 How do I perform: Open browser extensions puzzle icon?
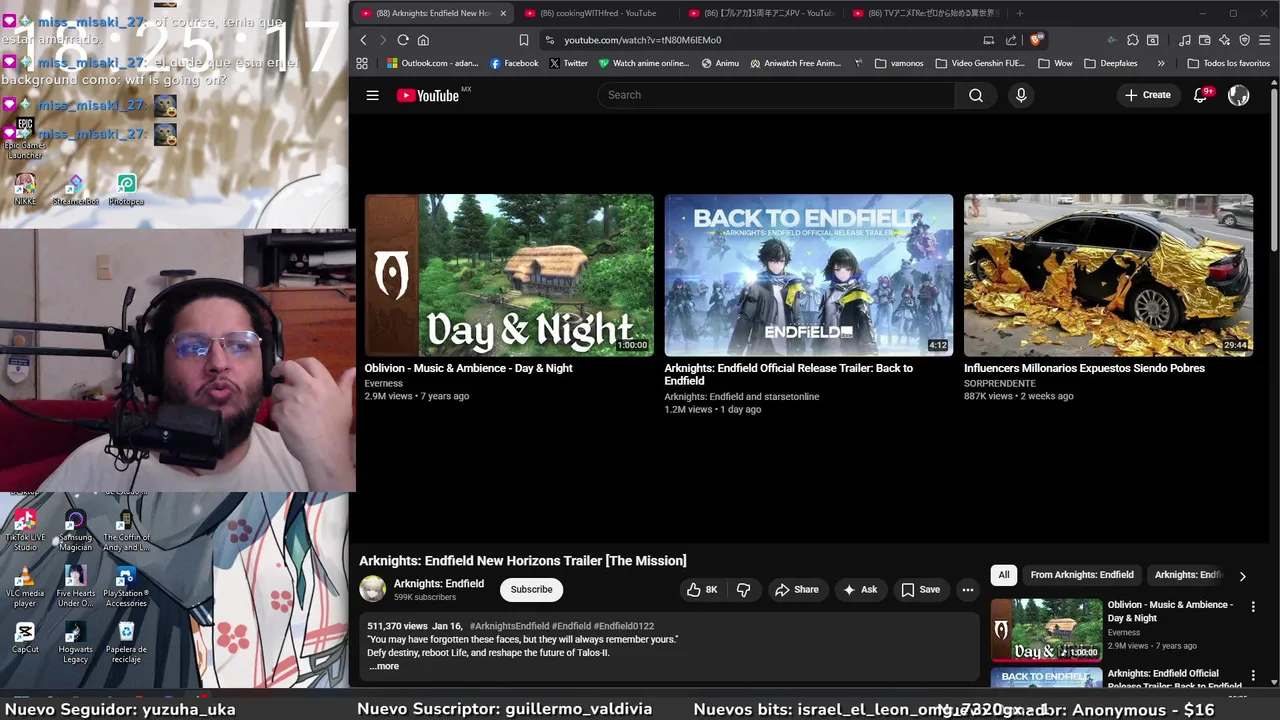(x=1133, y=40)
